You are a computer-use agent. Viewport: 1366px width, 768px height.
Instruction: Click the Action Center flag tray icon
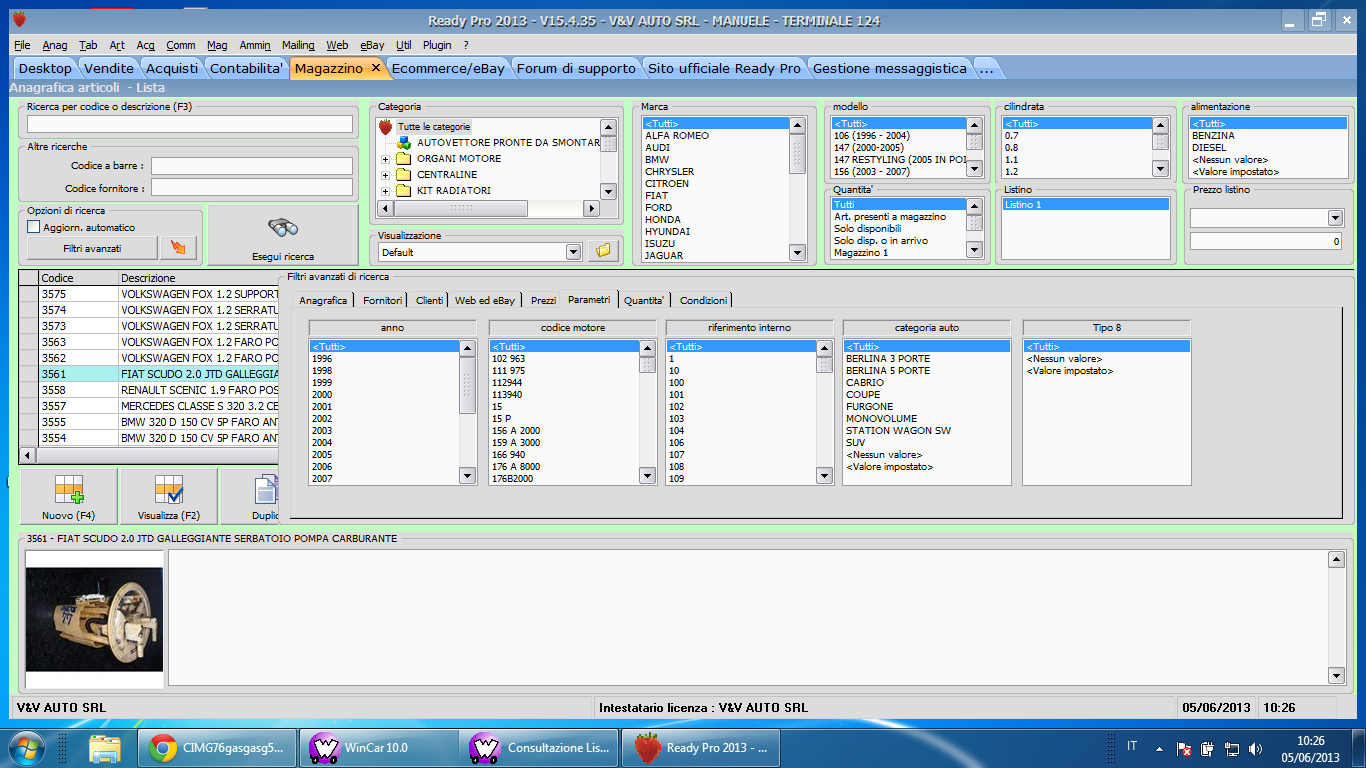[x=1183, y=748]
